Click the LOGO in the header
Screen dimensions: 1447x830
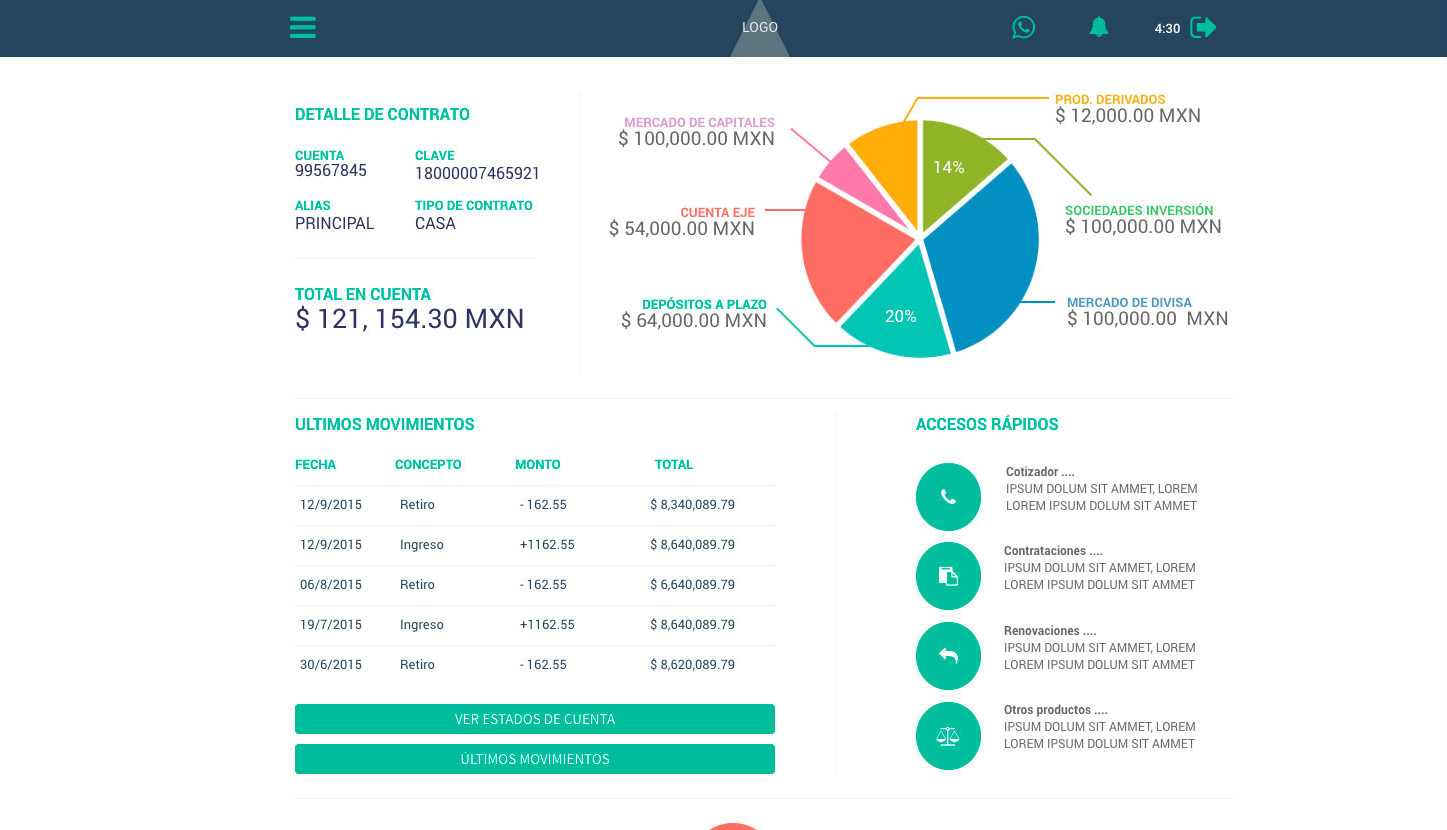tap(760, 28)
